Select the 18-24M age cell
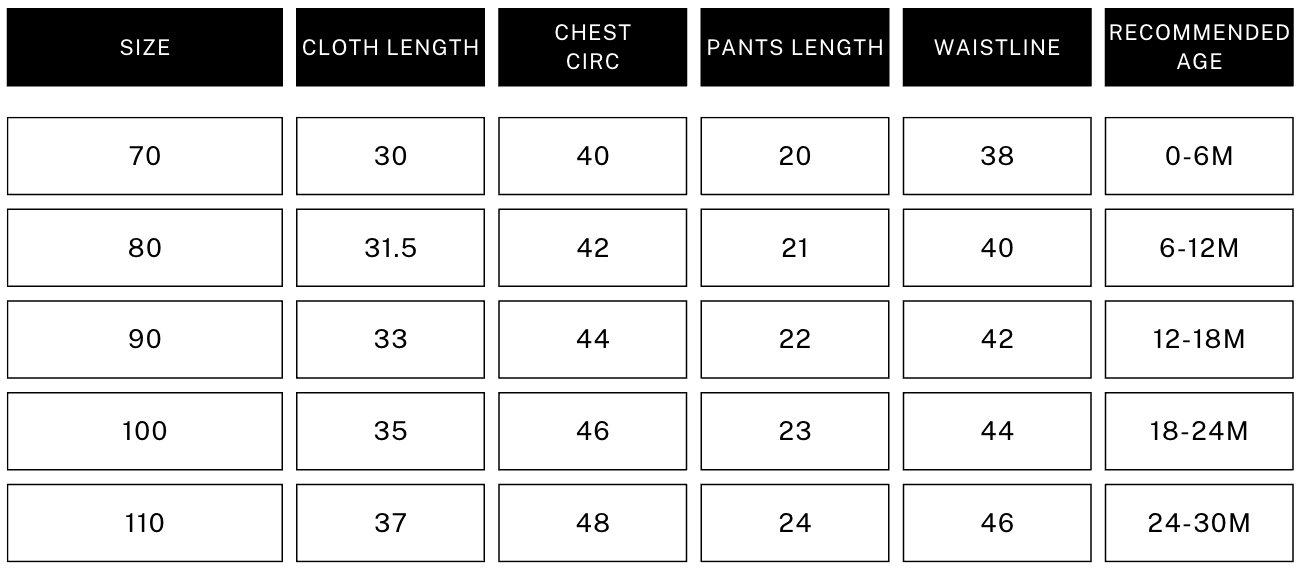The image size is (1300, 570). point(1199,431)
